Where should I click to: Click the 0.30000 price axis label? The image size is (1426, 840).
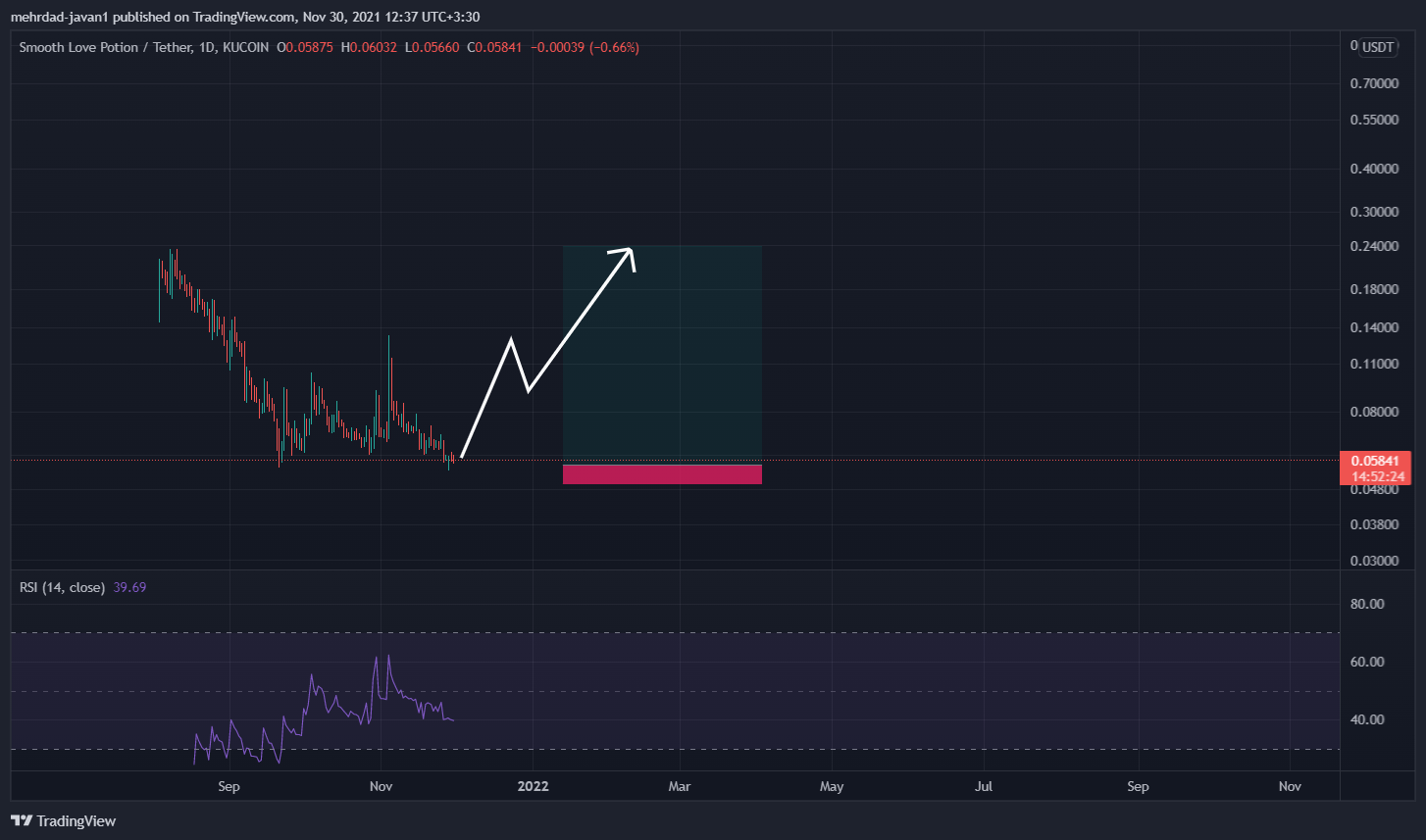[x=1373, y=212]
